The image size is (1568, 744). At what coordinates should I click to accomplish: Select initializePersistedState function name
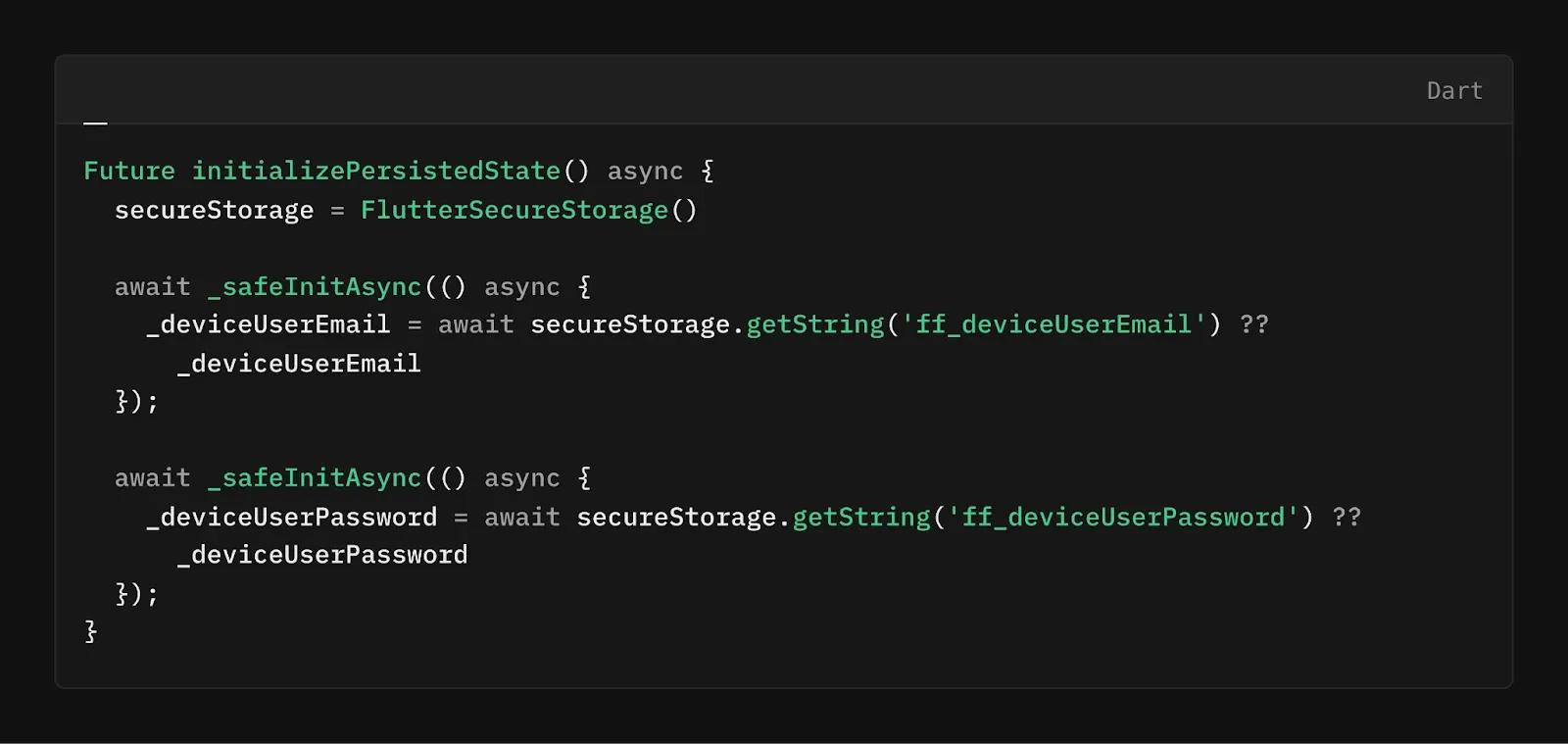tap(376, 171)
